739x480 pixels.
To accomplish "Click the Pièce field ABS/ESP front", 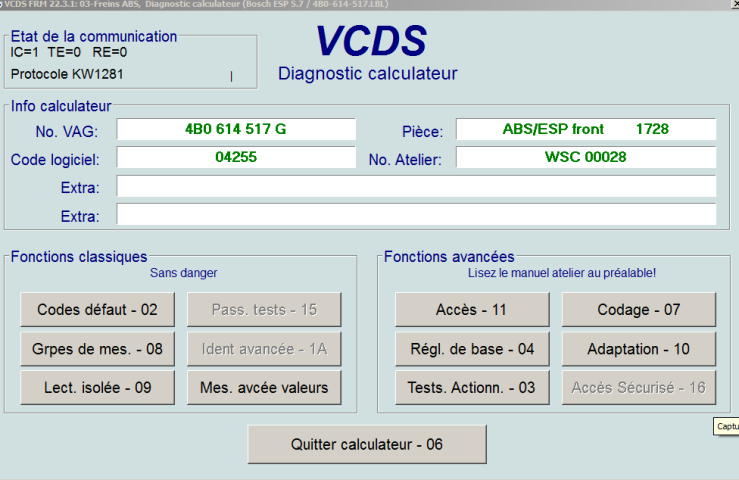I will (586, 129).
